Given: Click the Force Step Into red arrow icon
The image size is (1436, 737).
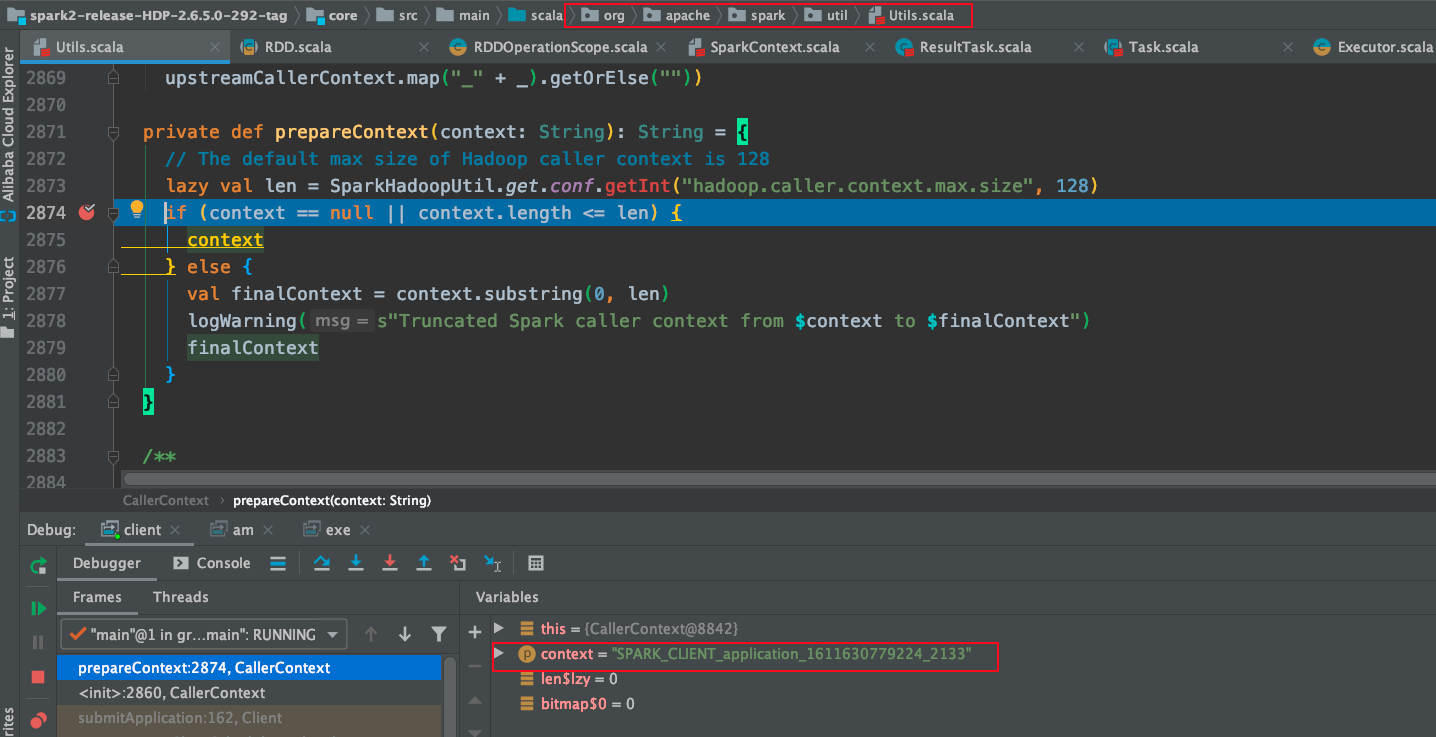Looking at the screenshot, I should (390, 563).
